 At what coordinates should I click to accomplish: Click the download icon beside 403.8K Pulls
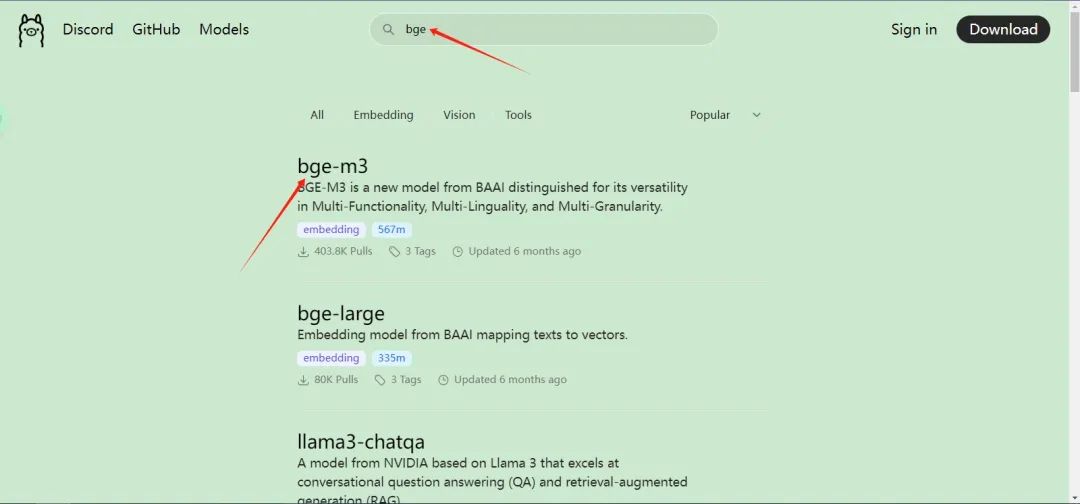point(303,252)
